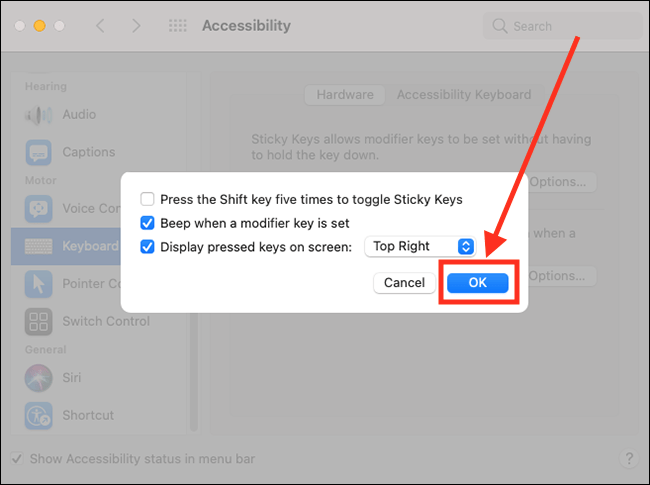Uncheck Beep when a modifier key is set
This screenshot has height=485, width=650.
tap(148, 223)
